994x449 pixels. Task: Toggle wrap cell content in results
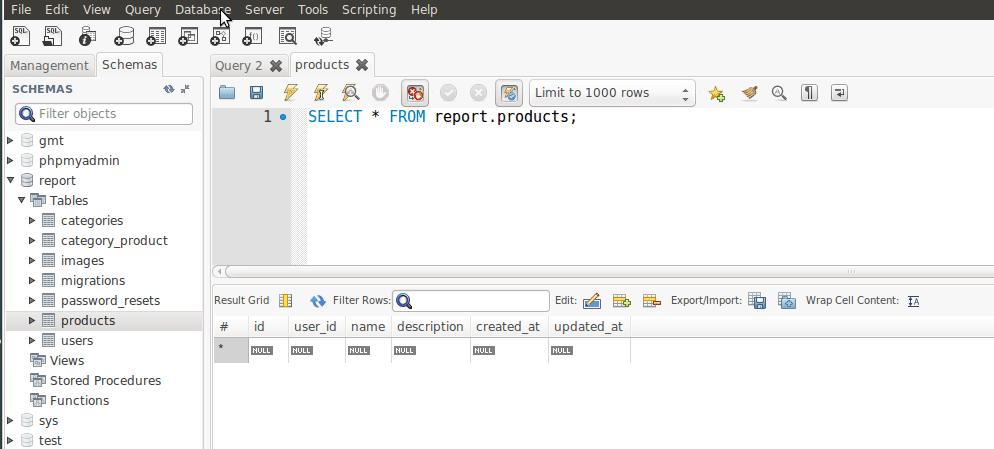[913, 301]
